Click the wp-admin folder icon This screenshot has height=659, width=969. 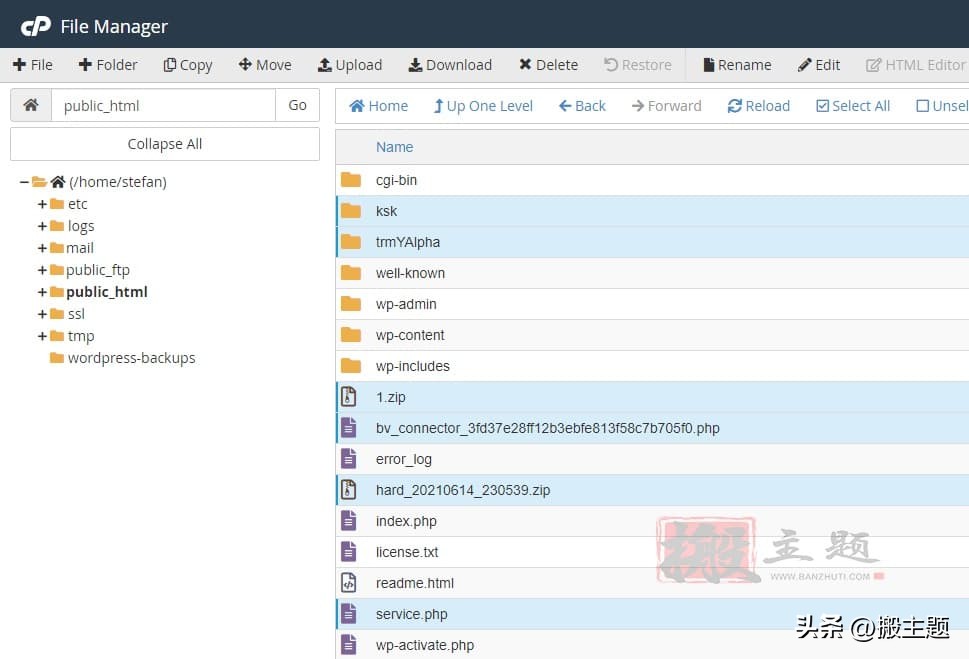350,304
